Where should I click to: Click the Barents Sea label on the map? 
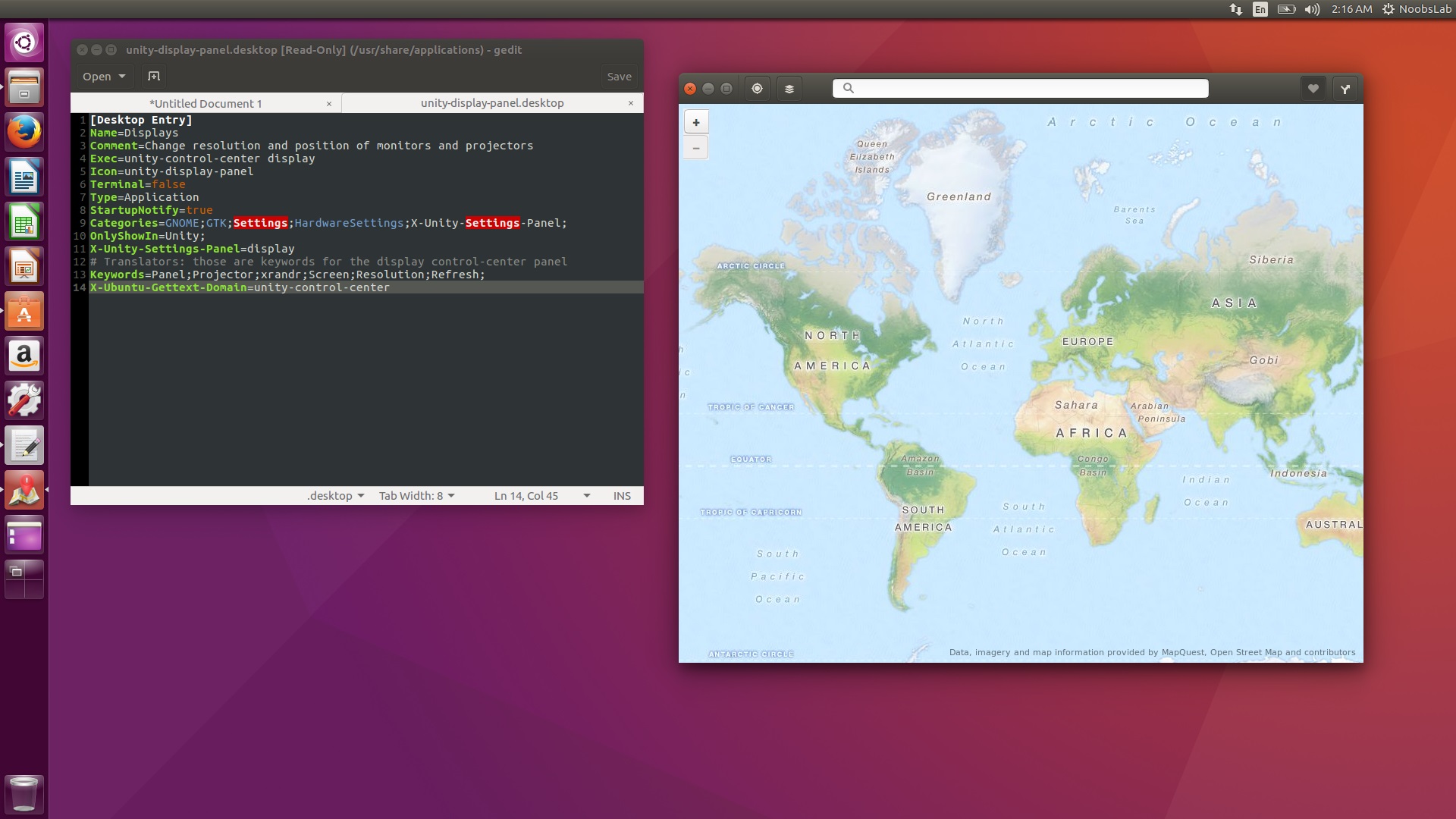pos(1134,215)
